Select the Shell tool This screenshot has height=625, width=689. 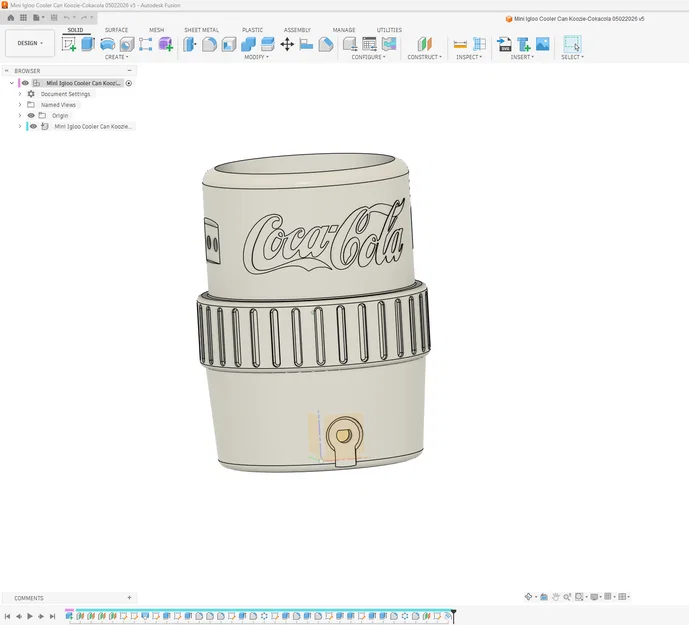(x=229, y=44)
